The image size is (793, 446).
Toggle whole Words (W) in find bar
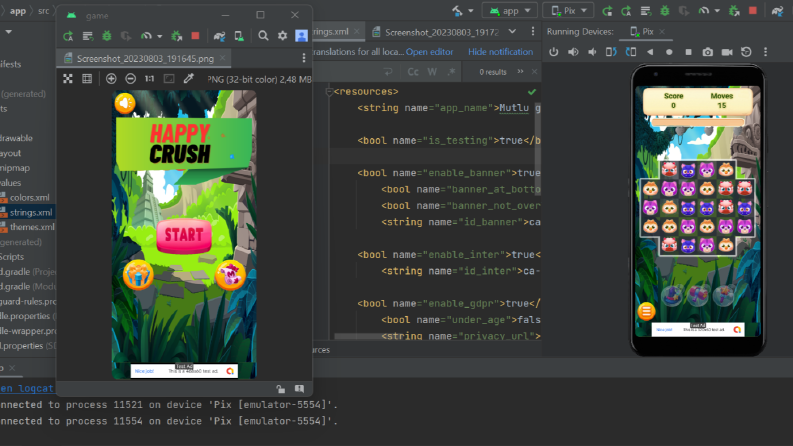[x=432, y=72]
